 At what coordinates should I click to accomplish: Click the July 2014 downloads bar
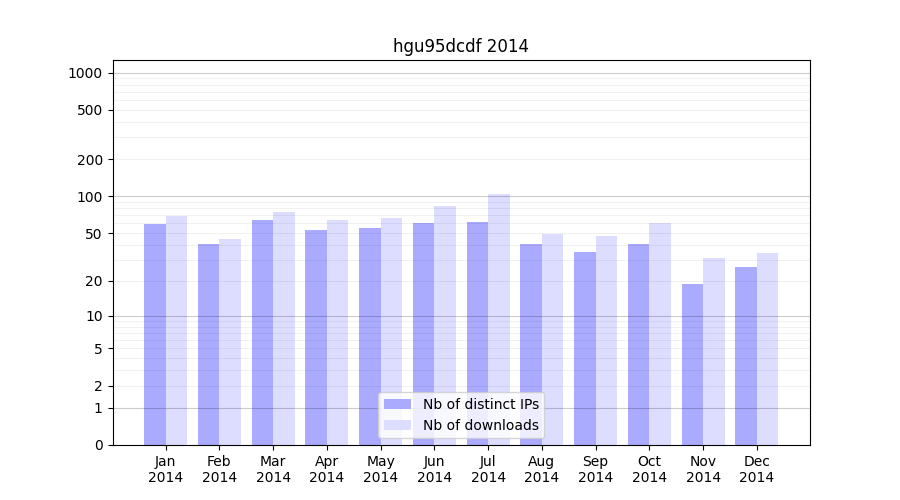(499, 320)
